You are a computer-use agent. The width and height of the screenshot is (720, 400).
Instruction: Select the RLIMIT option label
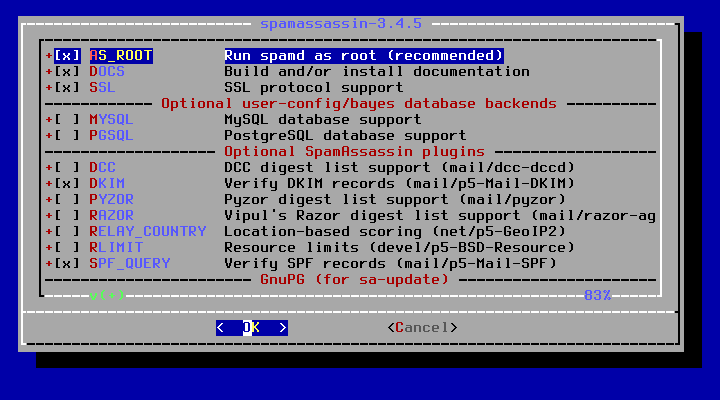116,248
